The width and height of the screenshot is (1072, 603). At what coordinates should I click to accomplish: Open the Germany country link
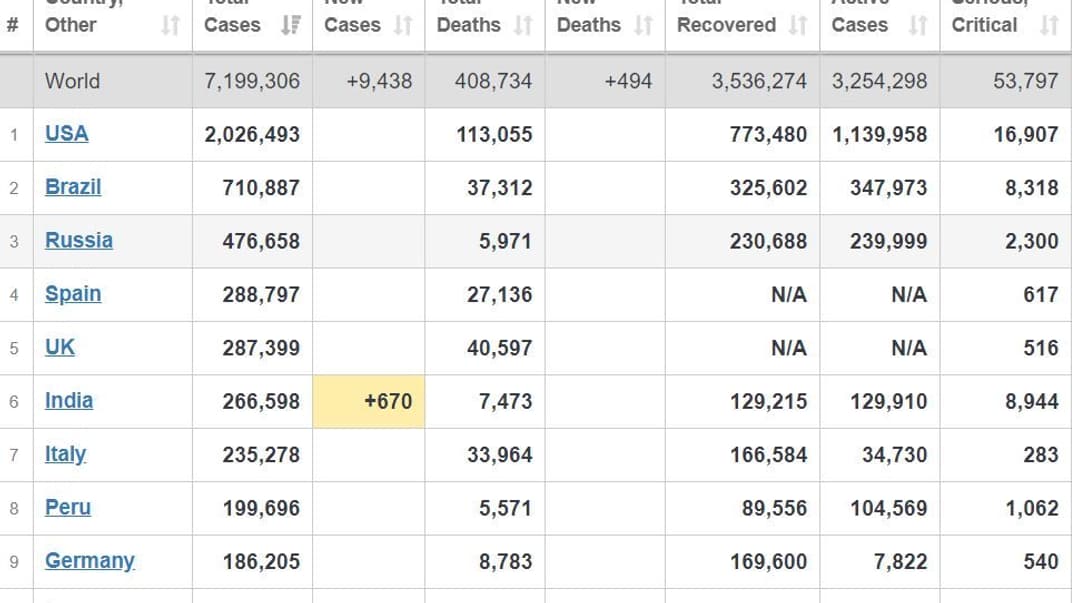coord(89,561)
